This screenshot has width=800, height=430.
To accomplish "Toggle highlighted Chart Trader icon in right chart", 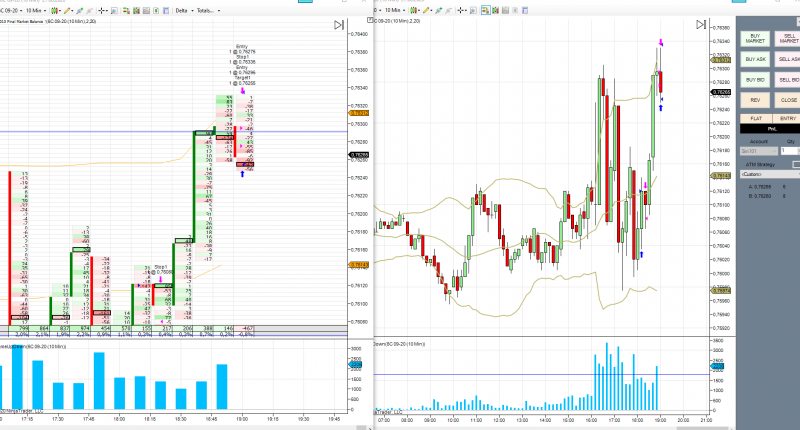I will (x=486, y=10).
